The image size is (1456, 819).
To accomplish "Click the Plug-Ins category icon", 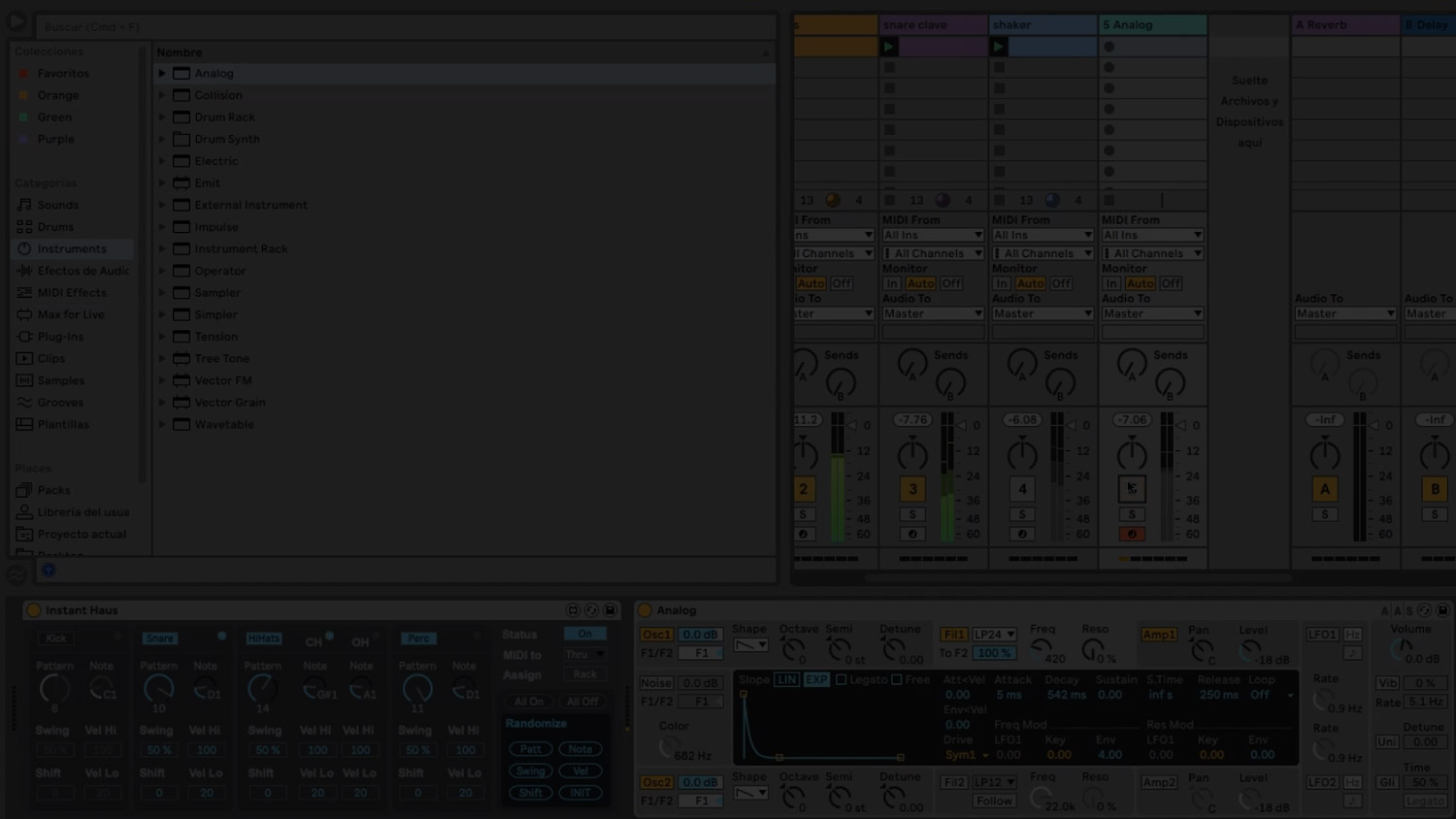I will coord(24,337).
